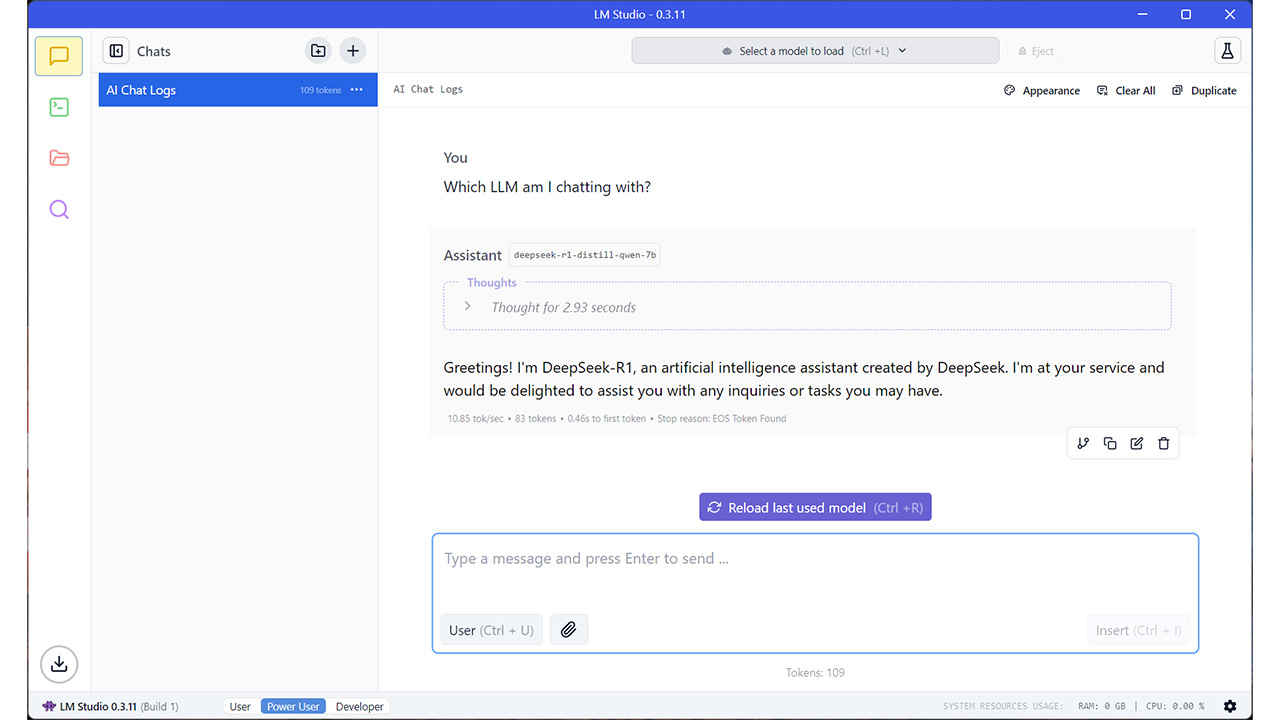Screen dimensions: 1280x720
Task: Edit the assistant message
Action: [x=1137, y=443]
